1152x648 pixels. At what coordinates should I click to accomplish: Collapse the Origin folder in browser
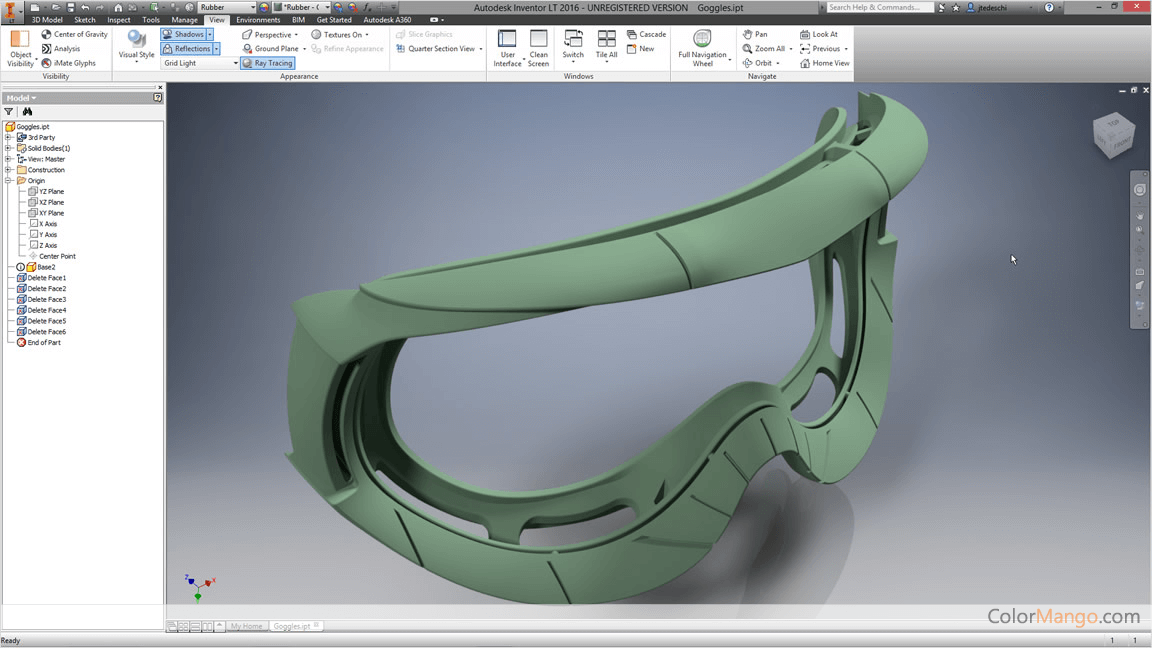coord(8,181)
